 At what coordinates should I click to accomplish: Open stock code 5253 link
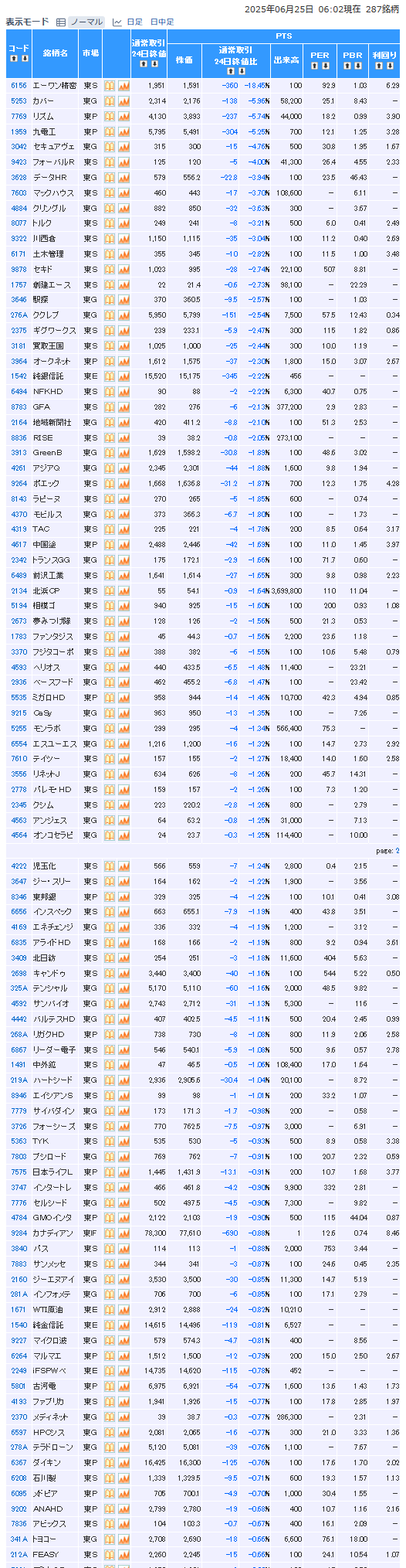coord(19,101)
